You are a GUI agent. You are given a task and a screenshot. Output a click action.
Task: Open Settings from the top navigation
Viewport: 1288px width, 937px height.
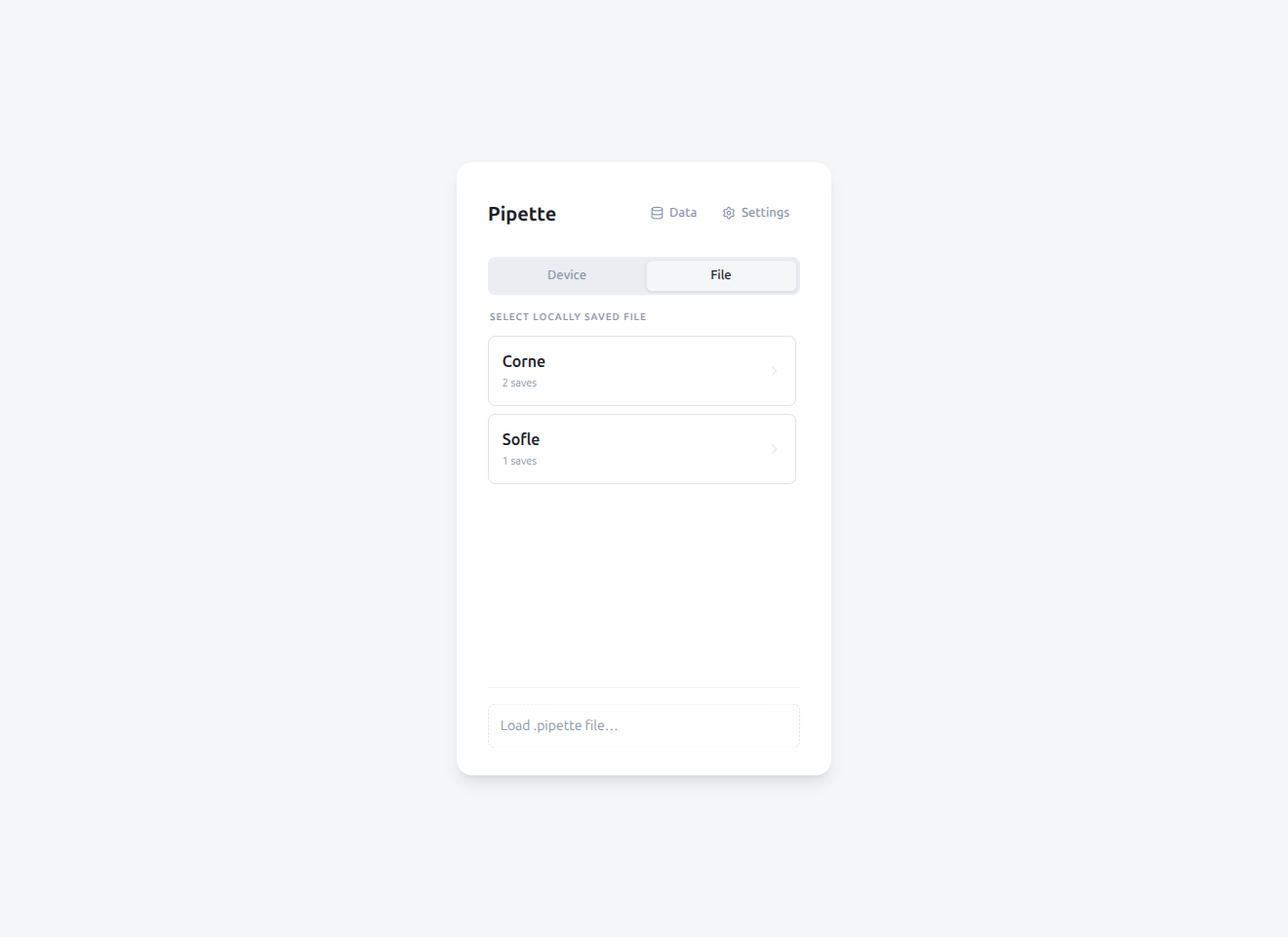756,212
